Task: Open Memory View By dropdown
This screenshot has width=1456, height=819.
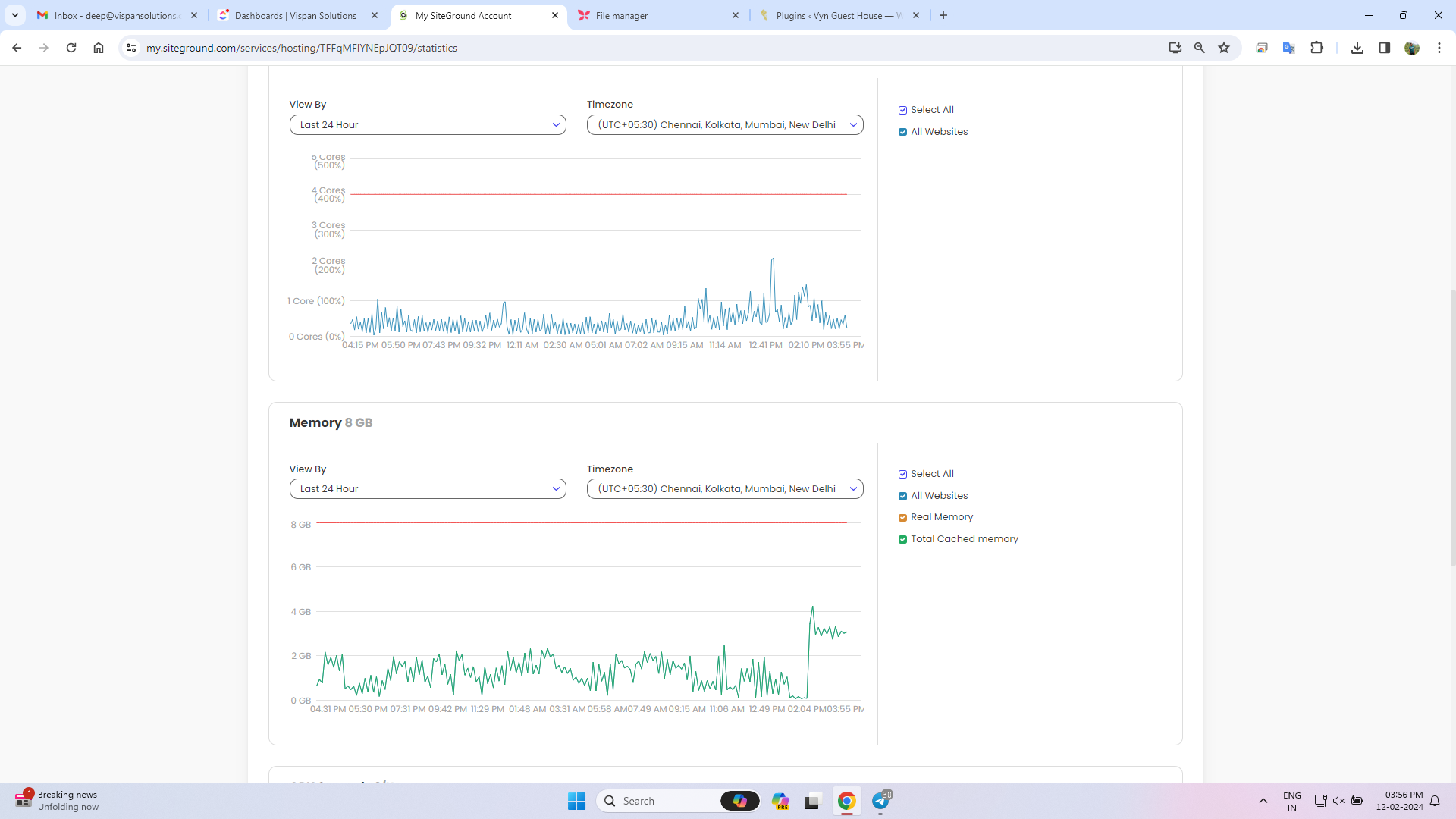Action: 428,489
